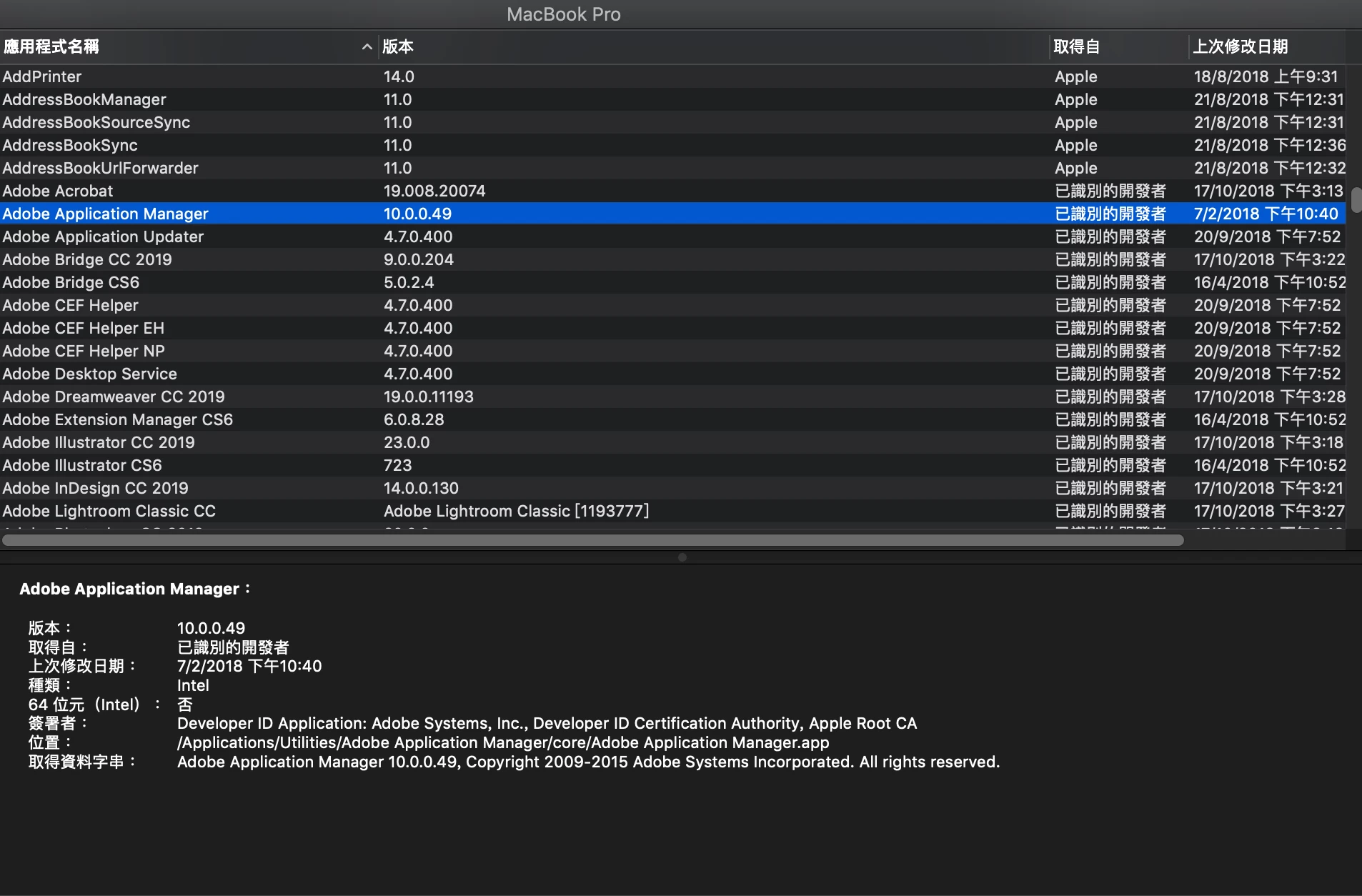Screen dimensions: 1362x896
Task: Click the vertical scrollbar thumb of the list
Action: [1356, 200]
